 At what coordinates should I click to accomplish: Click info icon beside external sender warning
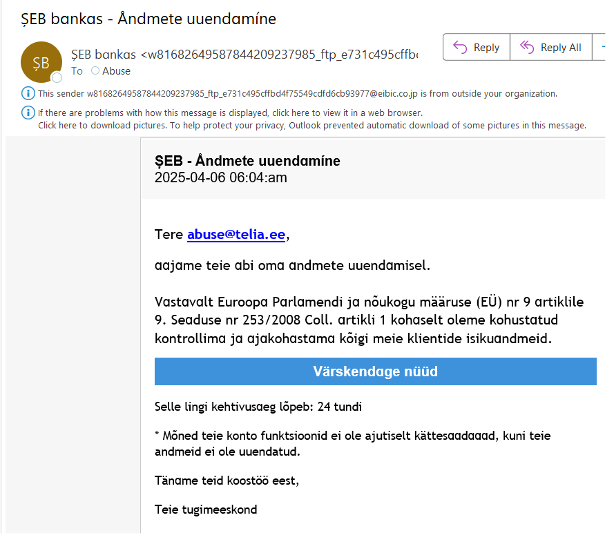tap(27, 93)
